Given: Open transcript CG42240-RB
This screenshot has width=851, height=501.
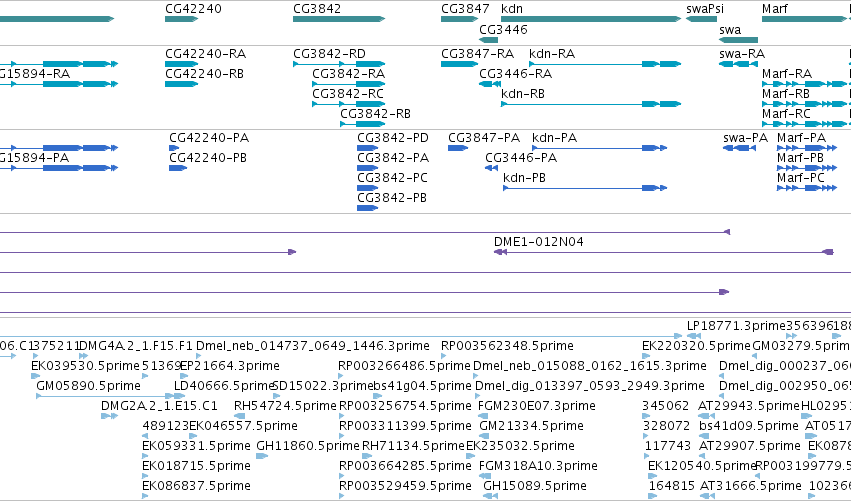Looking at the screenshot, I should coord(205,74).
